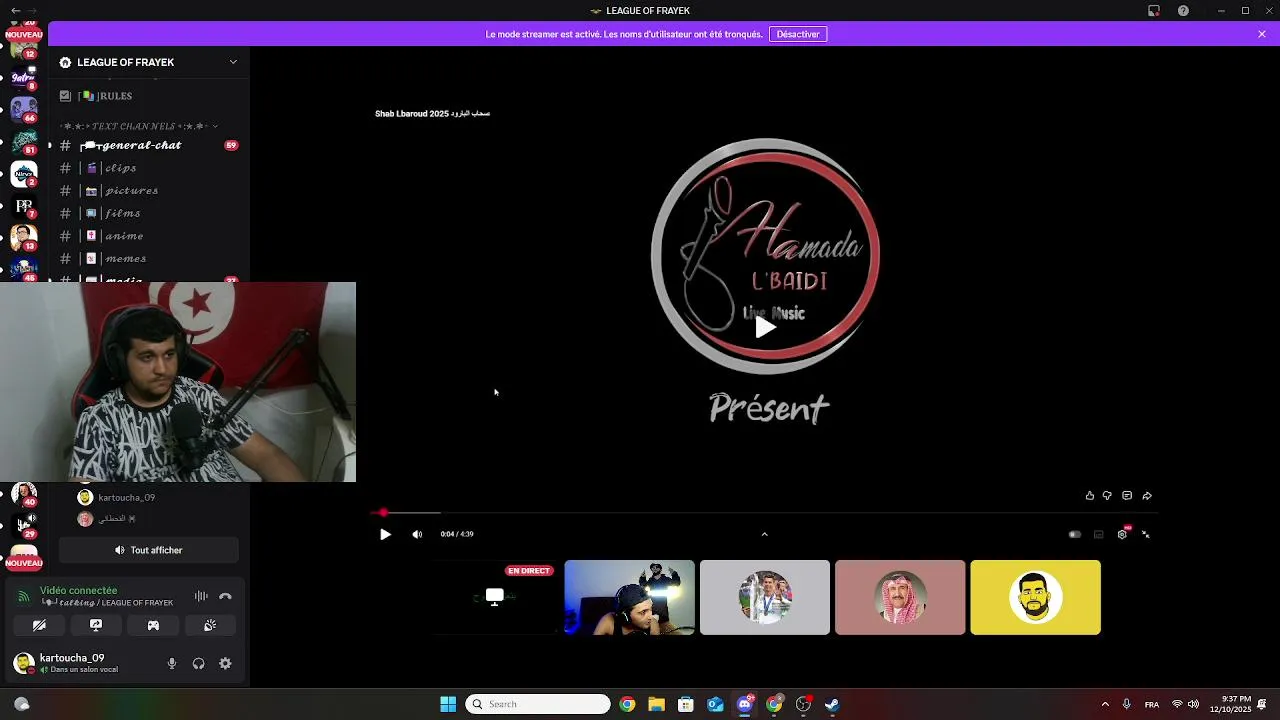
Task: Start an activity with the game controller icon
Action: tap(153, 625)
